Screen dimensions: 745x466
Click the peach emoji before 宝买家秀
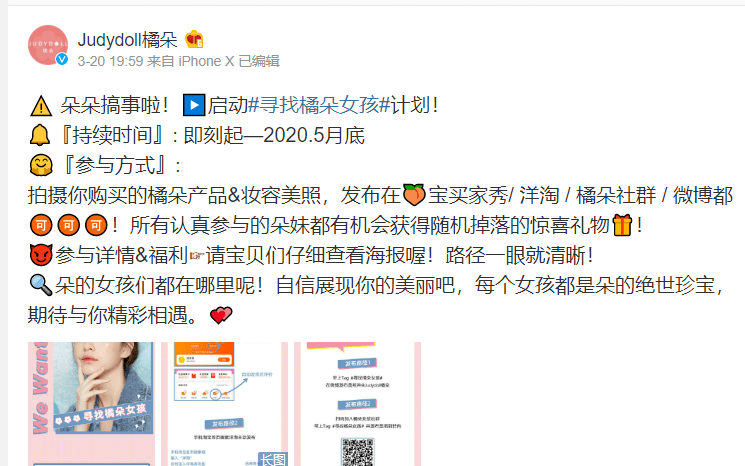pyautogui.click(x=414, y=195)
